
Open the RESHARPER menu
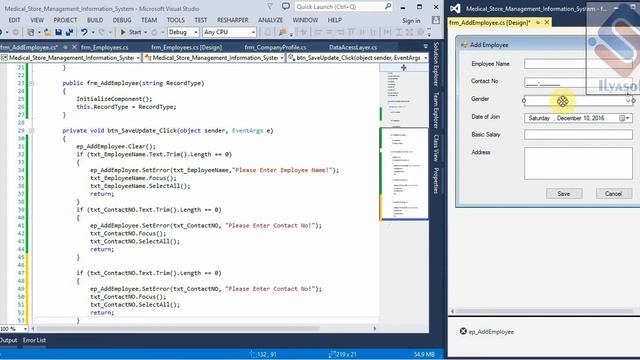(232, 20)
